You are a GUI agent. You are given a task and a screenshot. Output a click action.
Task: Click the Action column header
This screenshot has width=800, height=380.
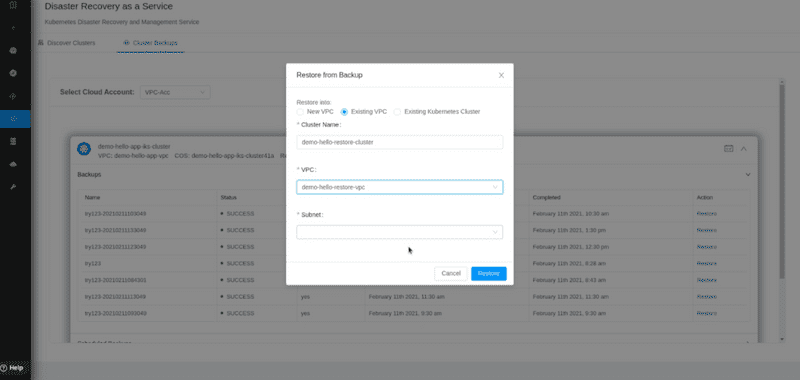click(x=705, y=197)
